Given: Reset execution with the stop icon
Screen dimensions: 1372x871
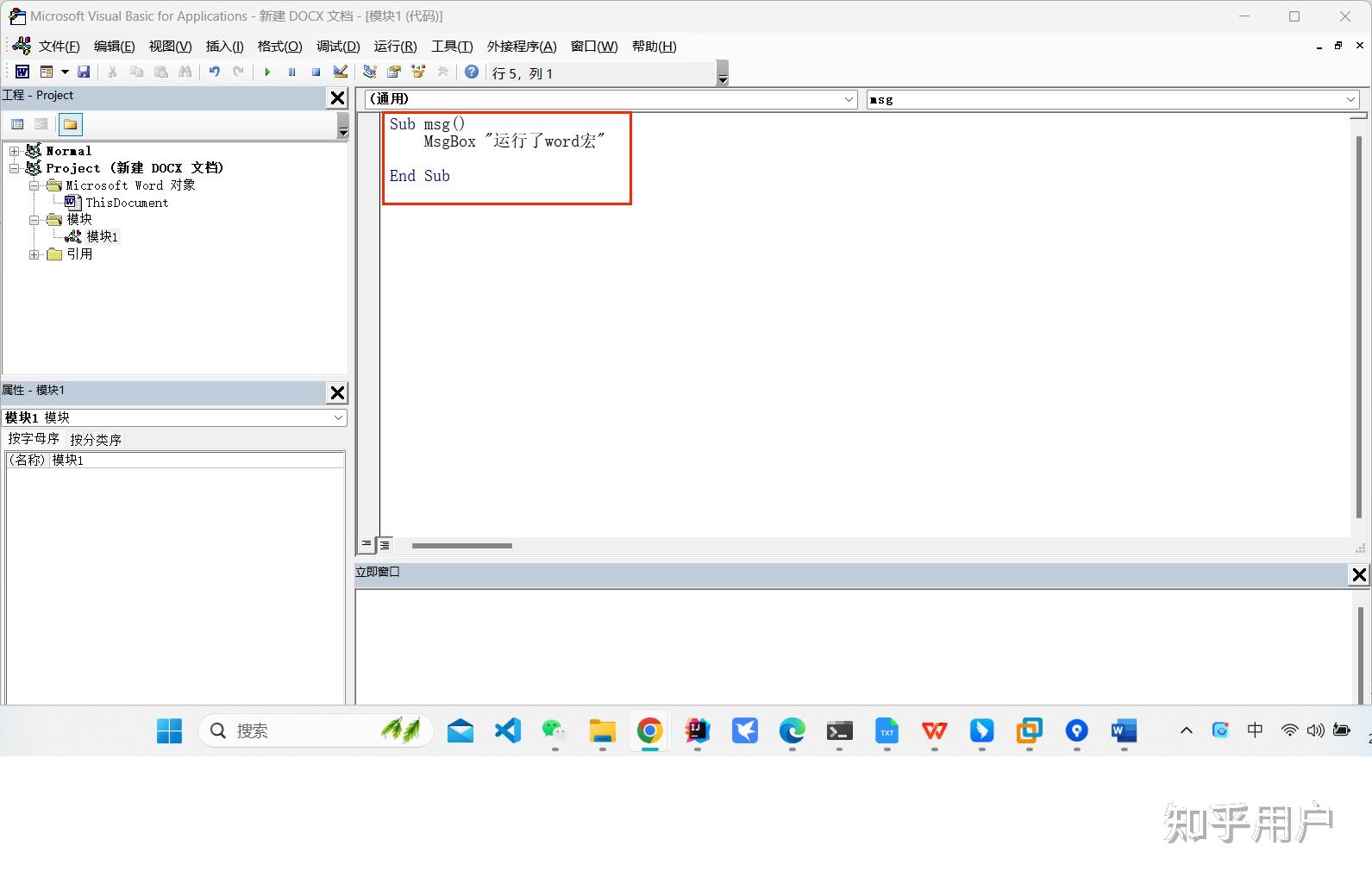Looking at the screenshot, I should [316, 72].
